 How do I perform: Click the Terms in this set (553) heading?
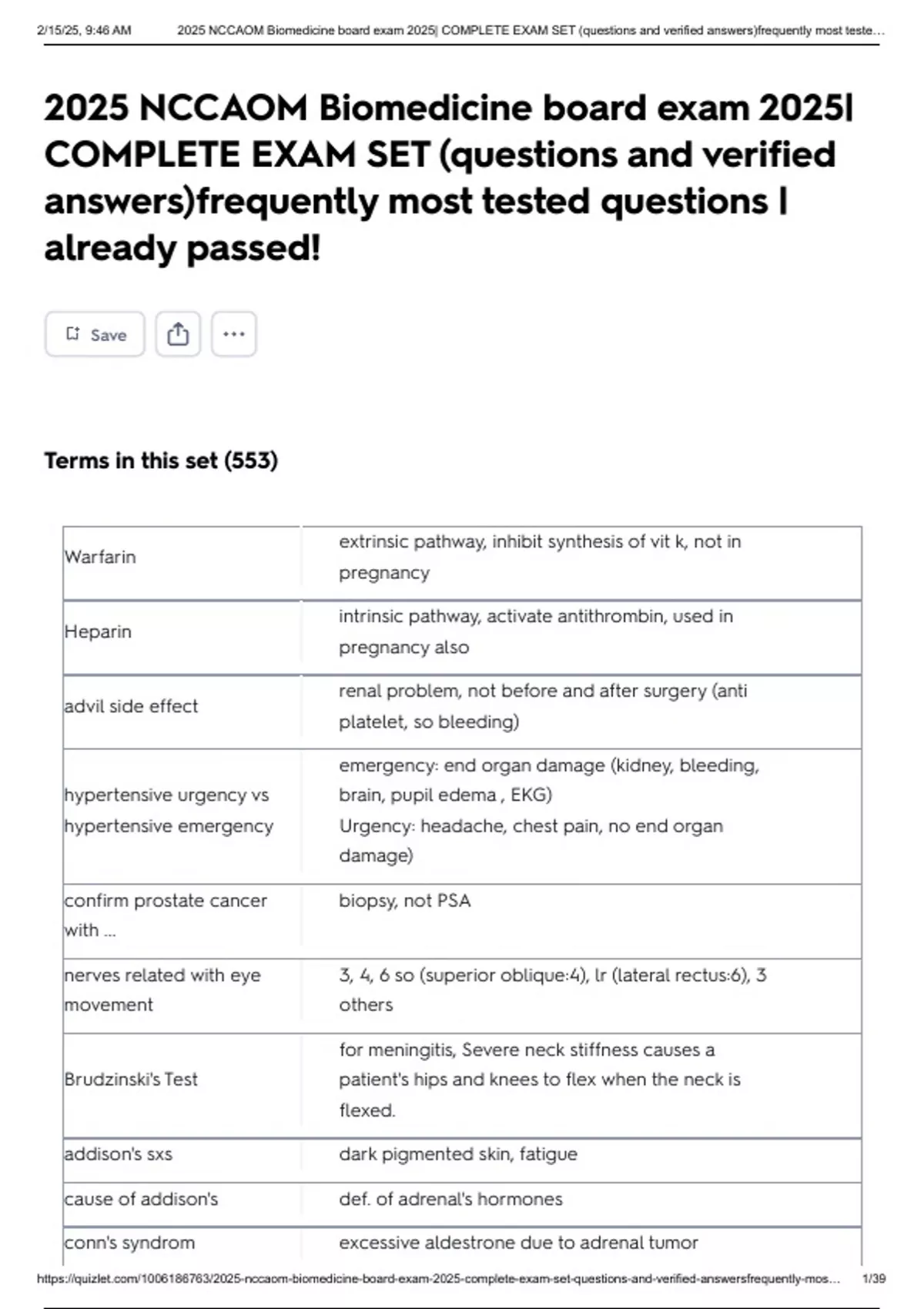point(161,460)
